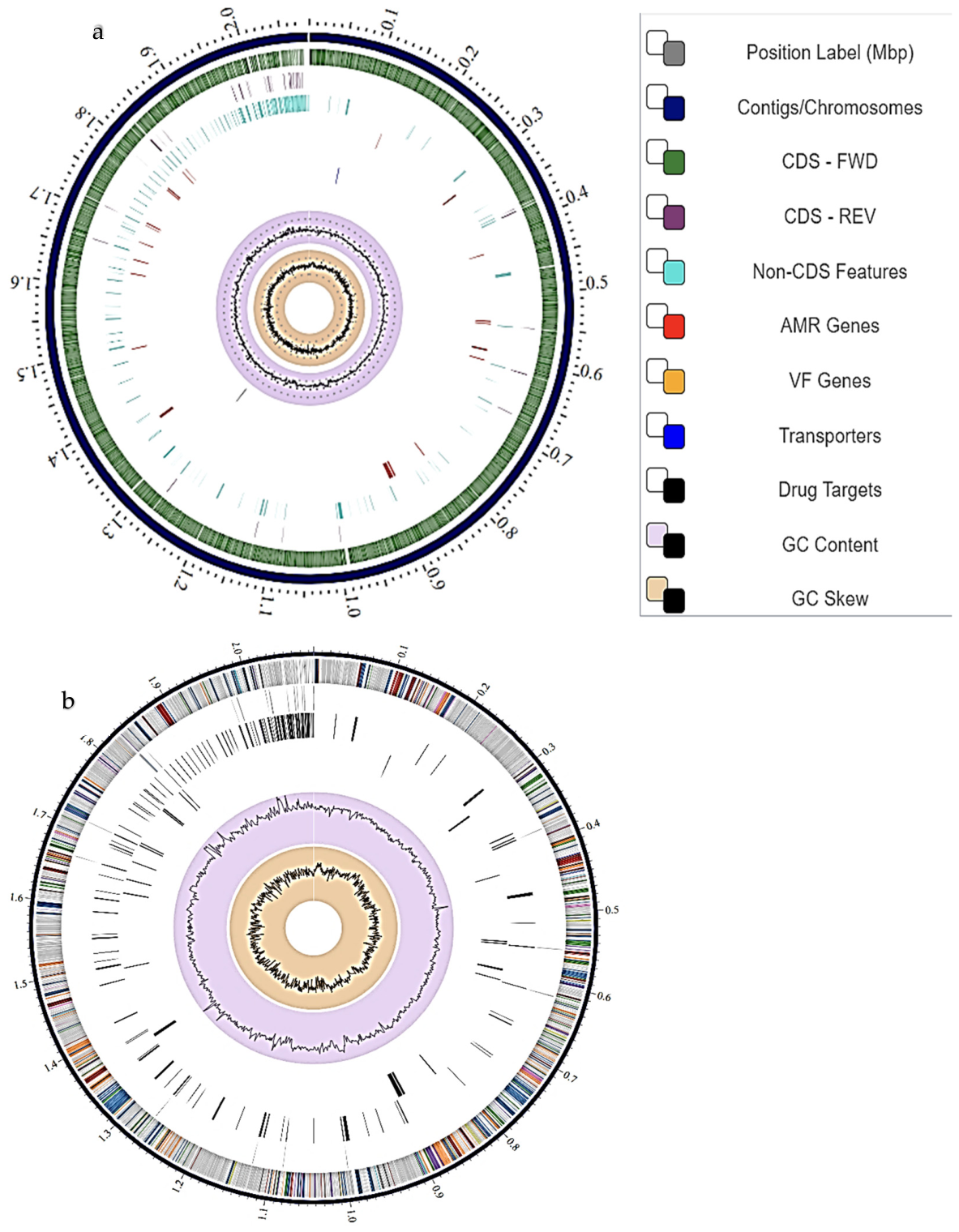Screen dimensions: 959x1232
Task: Click the "Position Label (Mbp)" legend text
Action: [829, 53]
